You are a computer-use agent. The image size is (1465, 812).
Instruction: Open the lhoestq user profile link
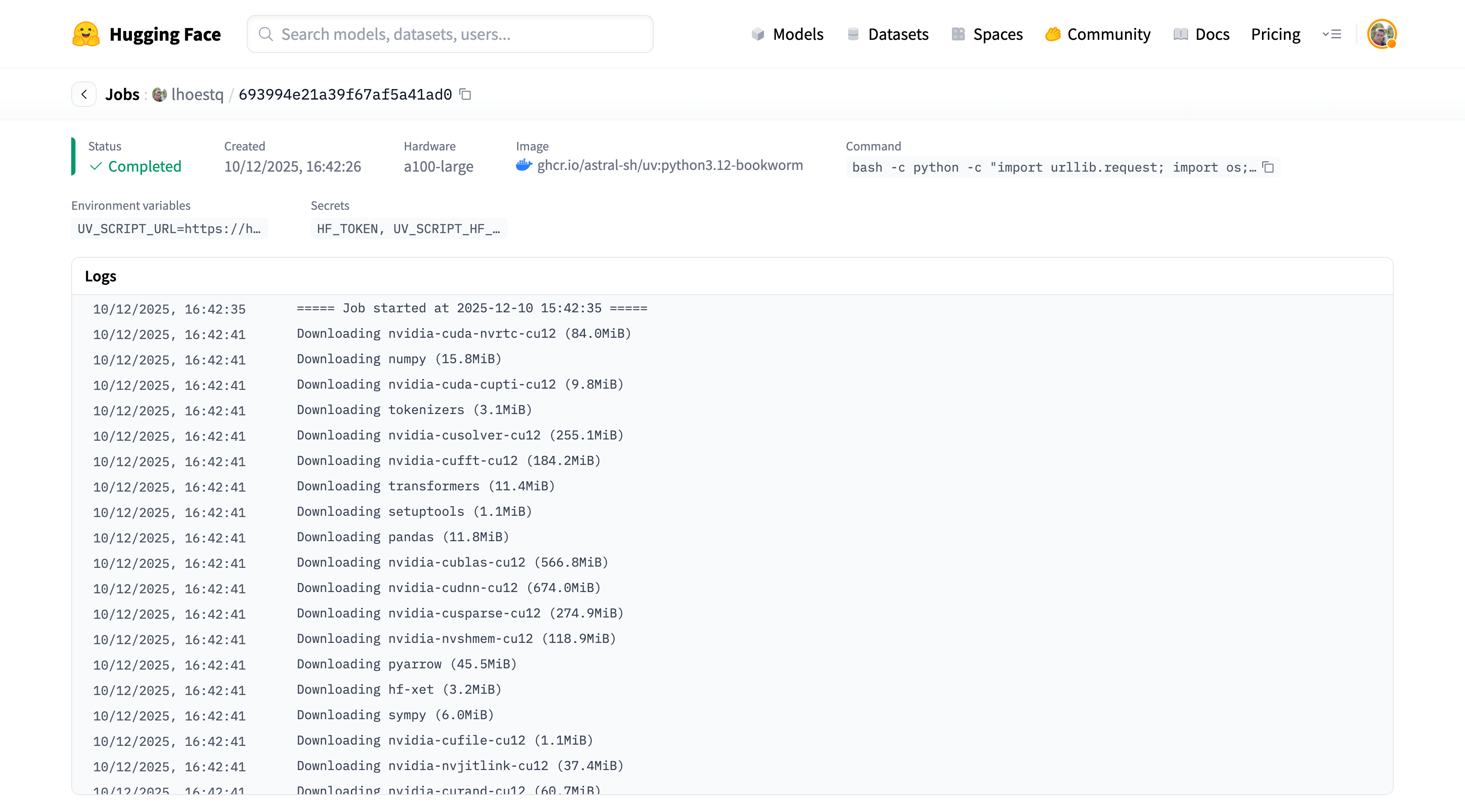[198, 95]
